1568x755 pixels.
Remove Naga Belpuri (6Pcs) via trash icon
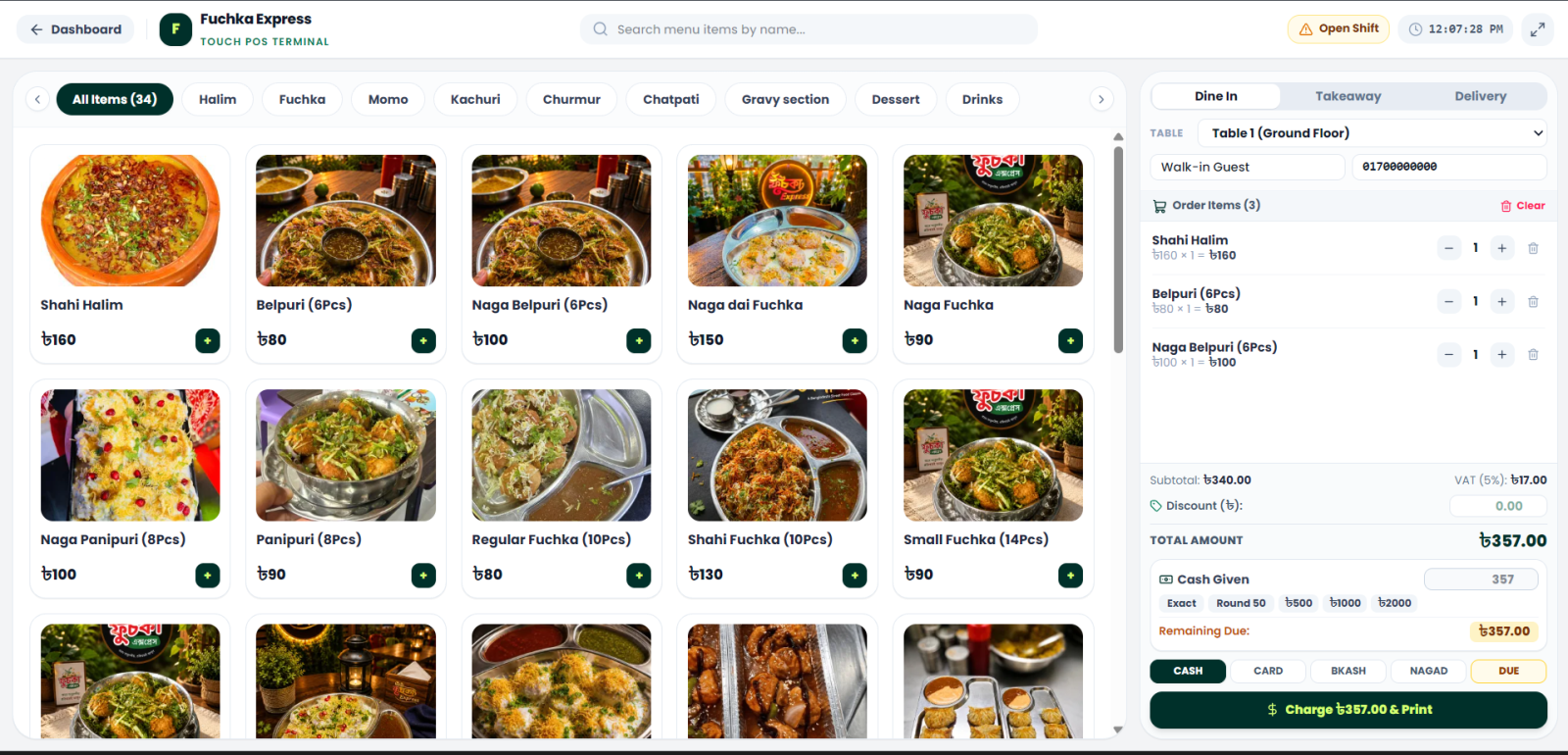pyautogui.click(x=1533, y=355)
